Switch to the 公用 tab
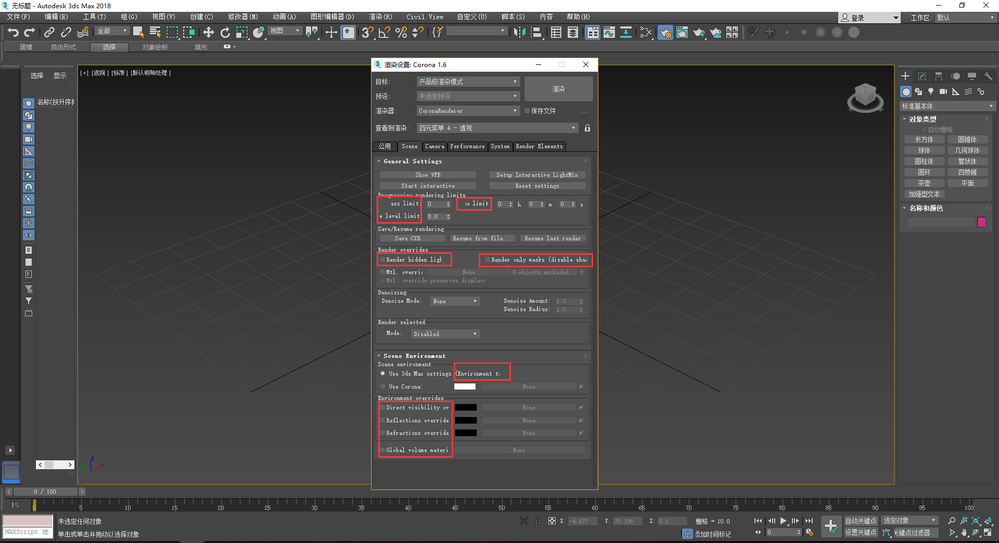The width and height of the screenshot is (999, 543). (x=385, y=147)
